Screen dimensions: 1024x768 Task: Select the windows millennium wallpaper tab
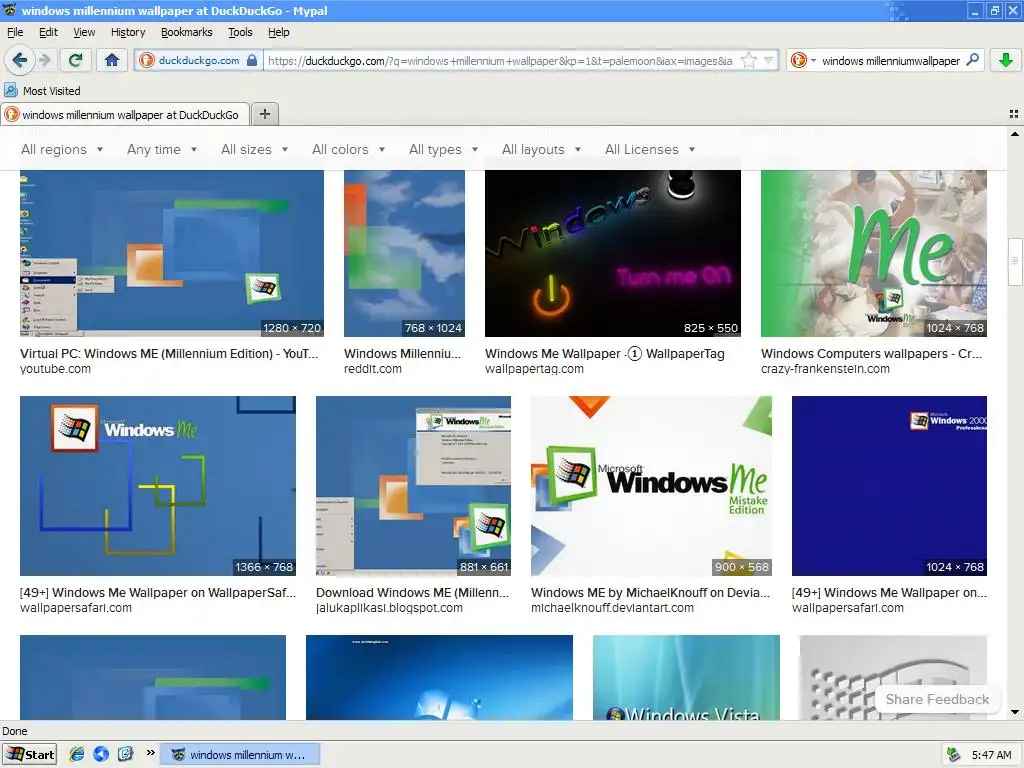coord(125,114)
